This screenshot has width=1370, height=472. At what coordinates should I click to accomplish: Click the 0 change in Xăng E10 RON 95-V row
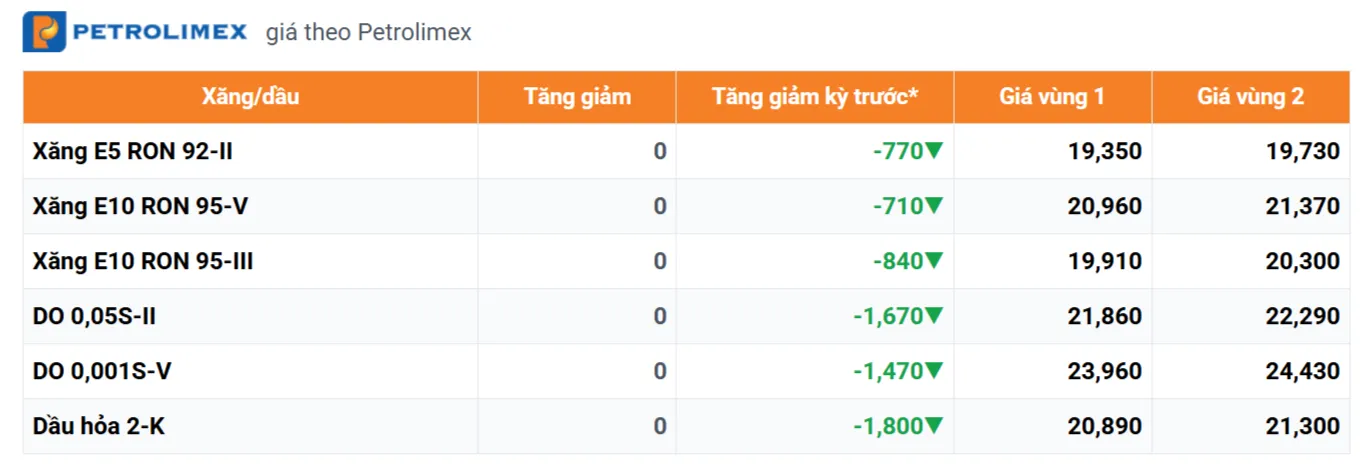pos(660,207)
